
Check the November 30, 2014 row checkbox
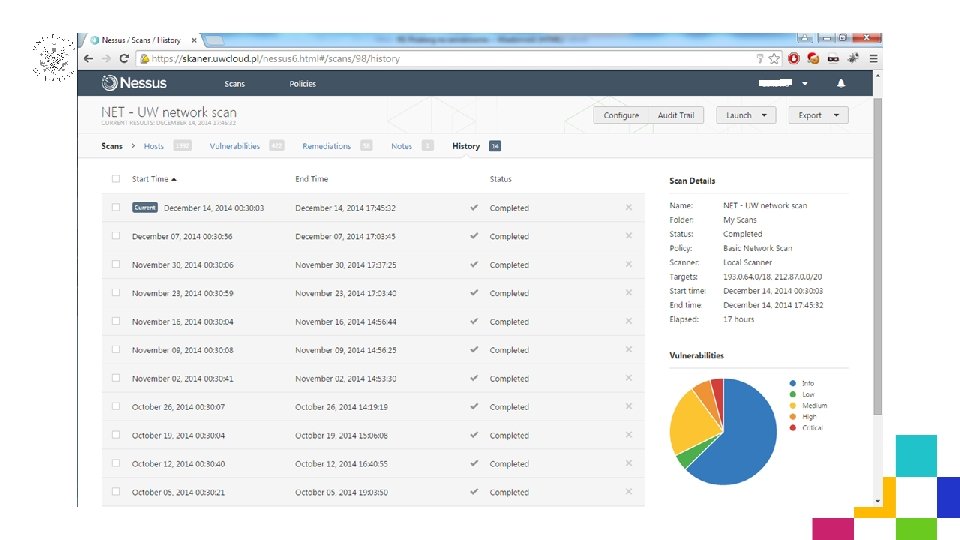(x=116, y=264)
